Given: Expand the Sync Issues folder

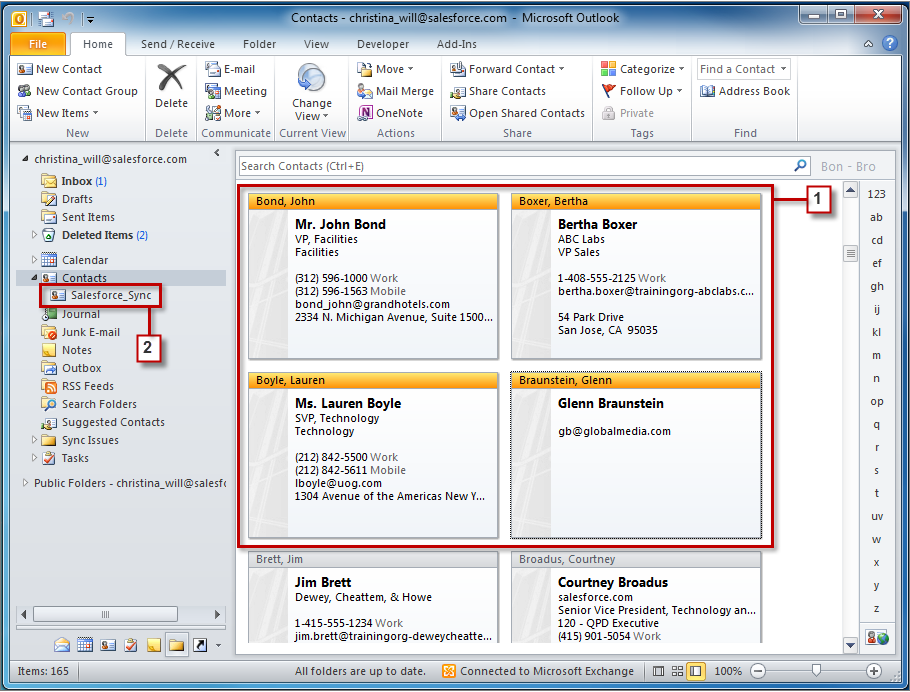Looking at the screenshot, I should (34, 439).
